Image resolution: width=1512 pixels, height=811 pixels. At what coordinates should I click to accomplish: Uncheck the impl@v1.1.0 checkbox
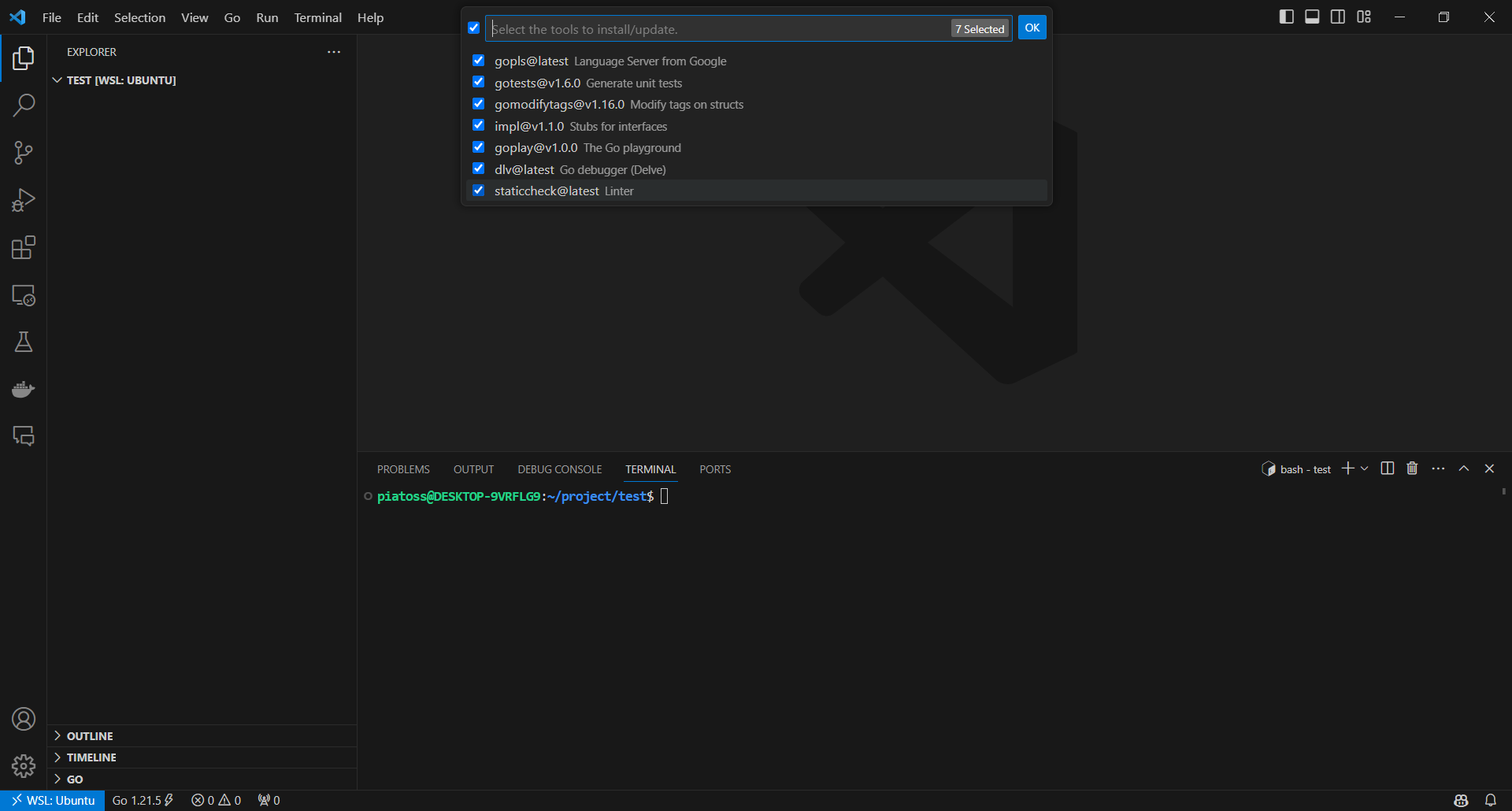[x=478, y=125]
